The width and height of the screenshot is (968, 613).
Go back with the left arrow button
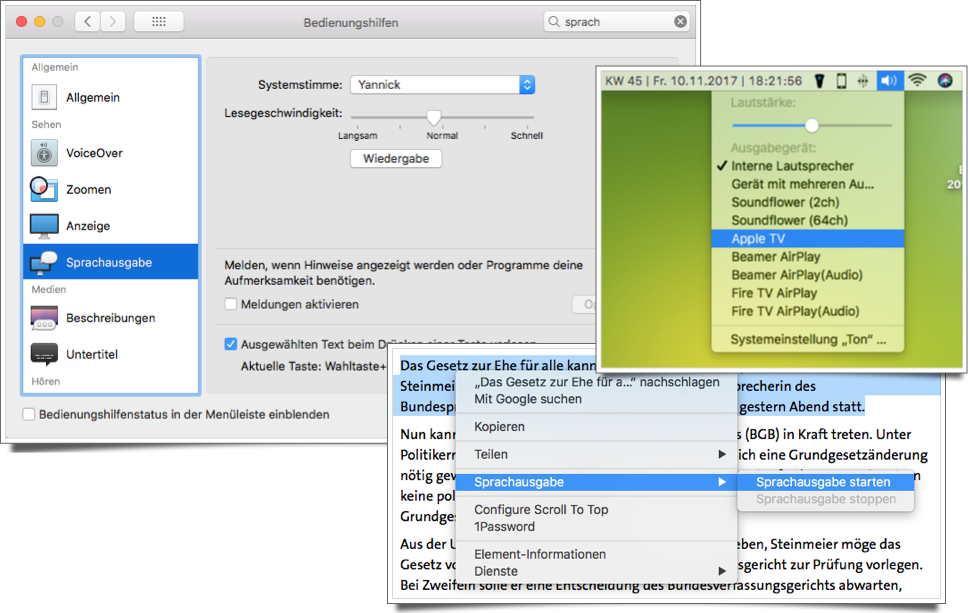(87, 21)
